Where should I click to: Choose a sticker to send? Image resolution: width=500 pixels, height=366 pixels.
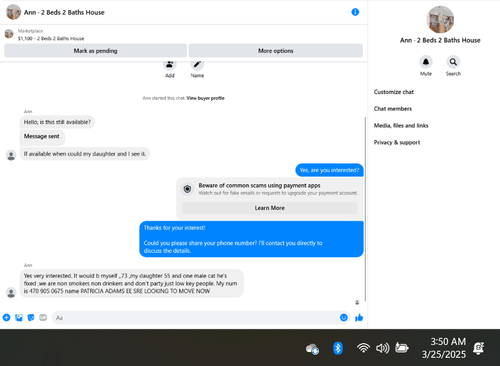[x=31, y=317]
